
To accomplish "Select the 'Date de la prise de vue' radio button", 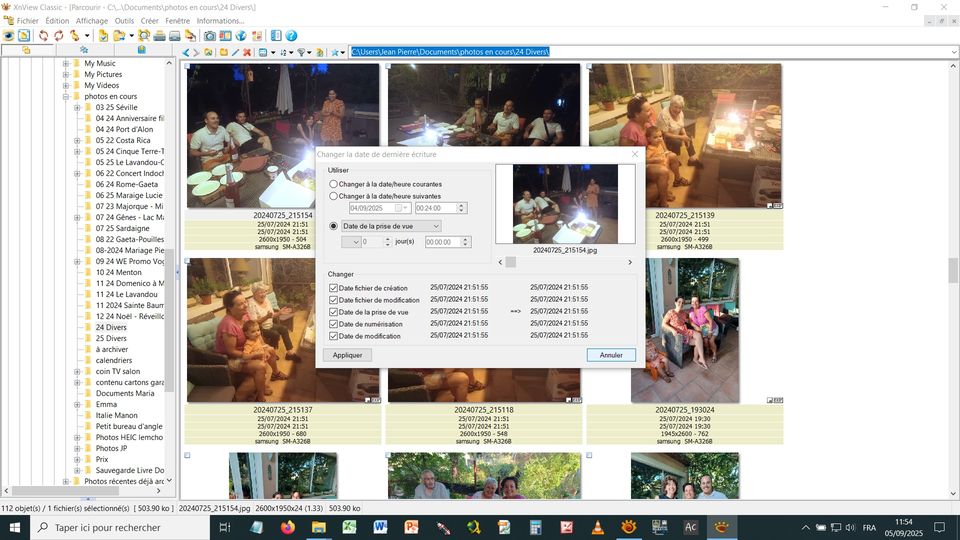I will click(333, 226).
